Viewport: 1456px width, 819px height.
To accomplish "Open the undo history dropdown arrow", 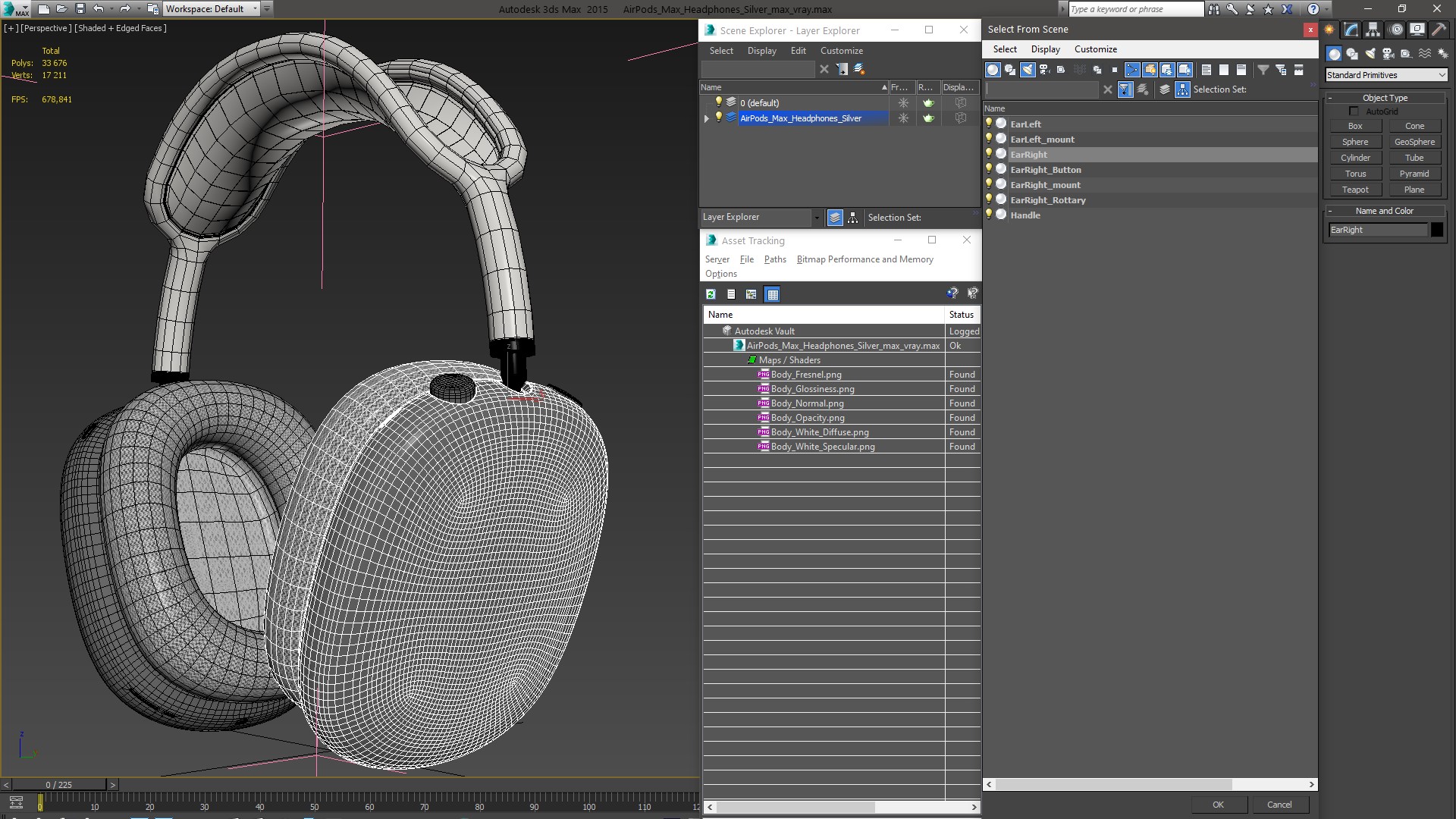I will pos(111,9).
